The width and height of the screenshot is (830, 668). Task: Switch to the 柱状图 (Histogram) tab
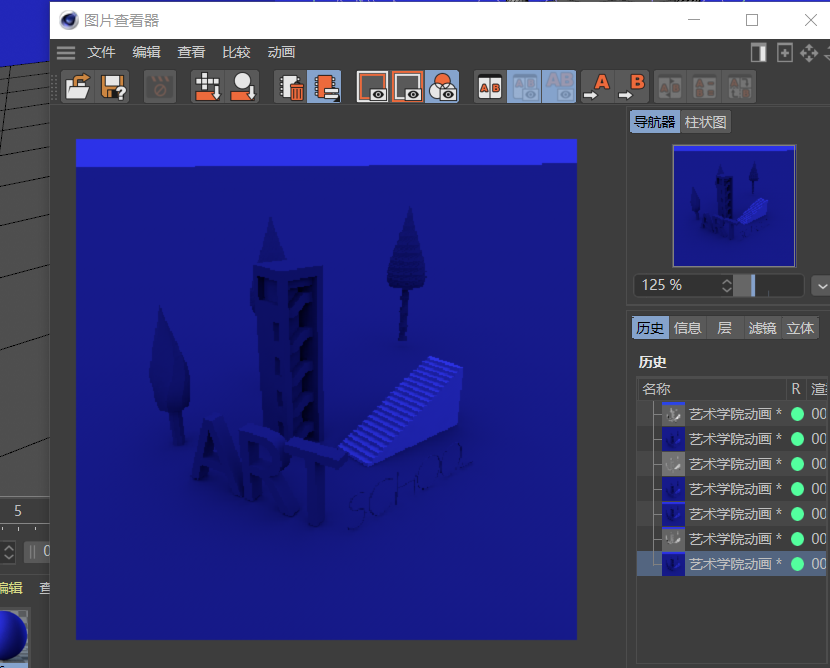click(706, 122)
